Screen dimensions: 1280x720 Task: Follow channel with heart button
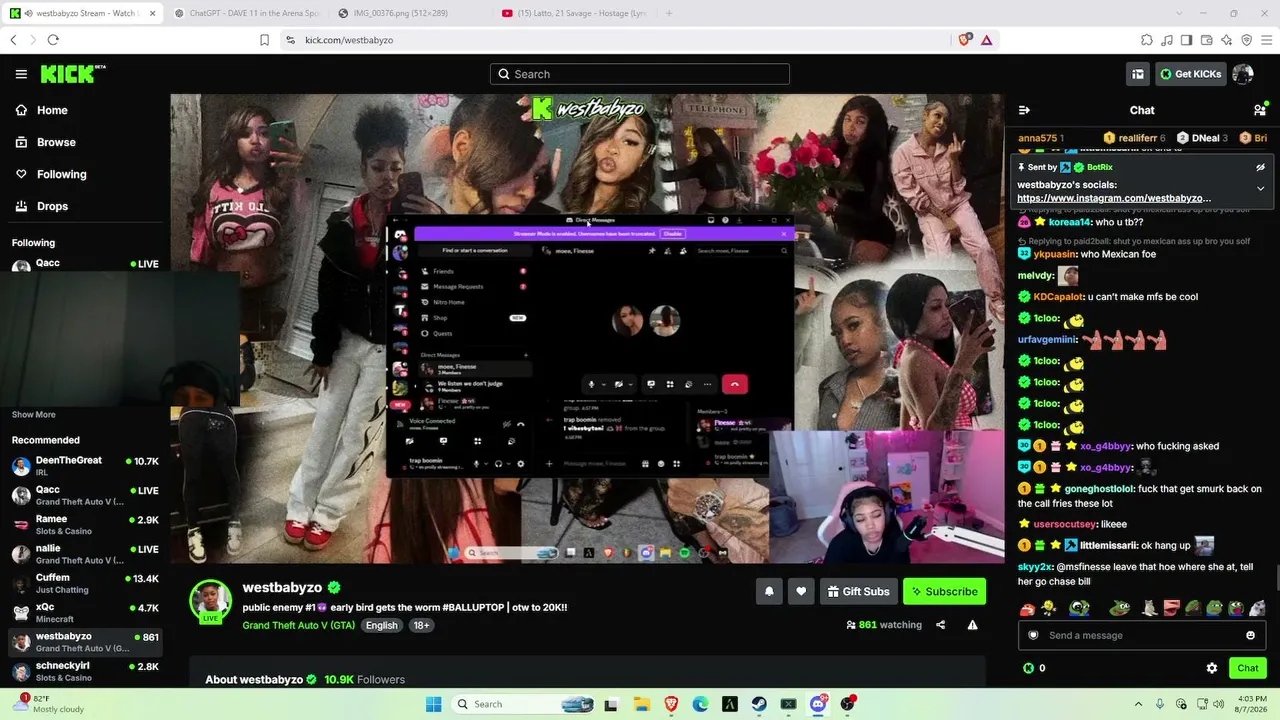801,591
